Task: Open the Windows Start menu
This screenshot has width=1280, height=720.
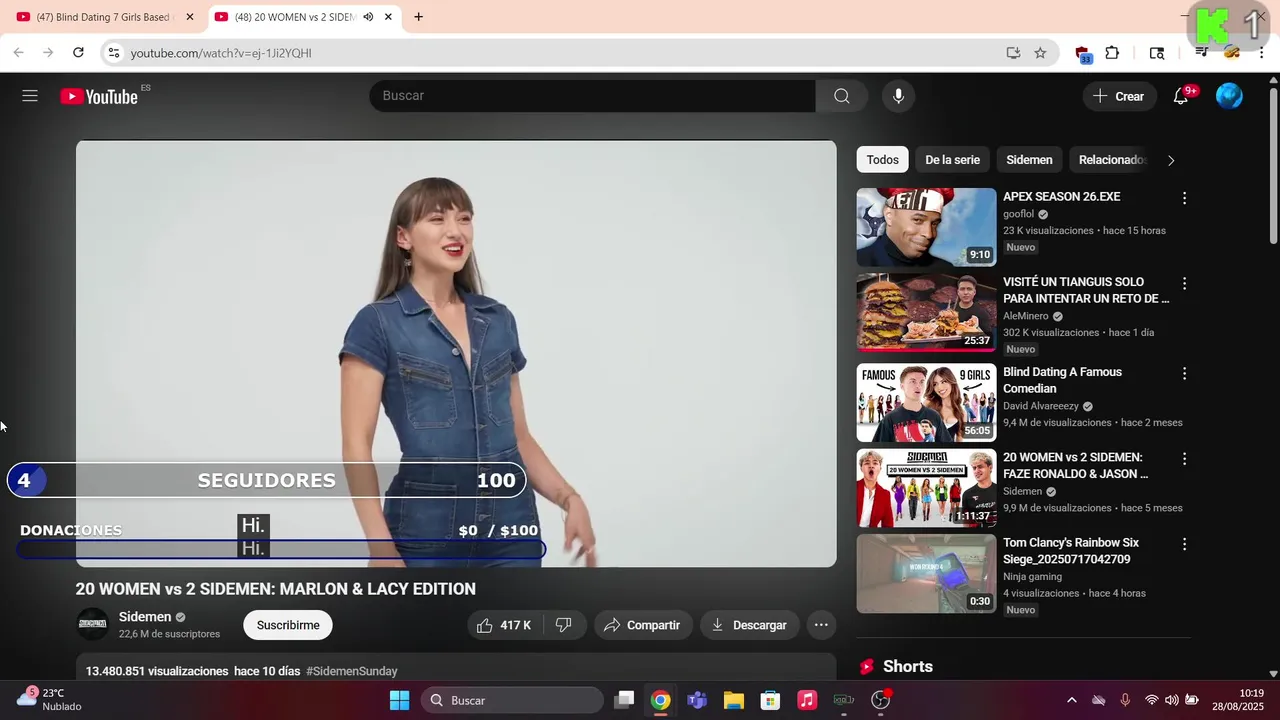Action: 399,700
